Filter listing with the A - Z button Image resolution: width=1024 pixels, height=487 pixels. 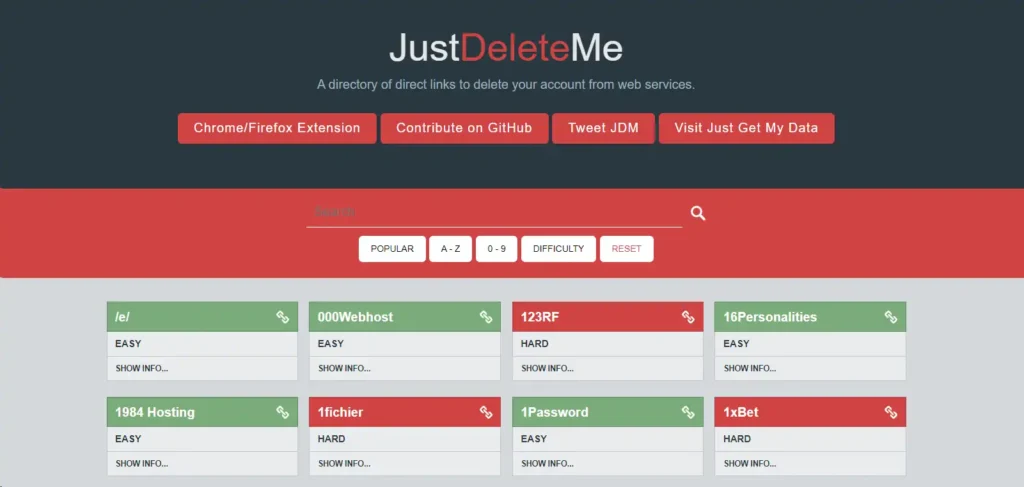pos(450,249)
